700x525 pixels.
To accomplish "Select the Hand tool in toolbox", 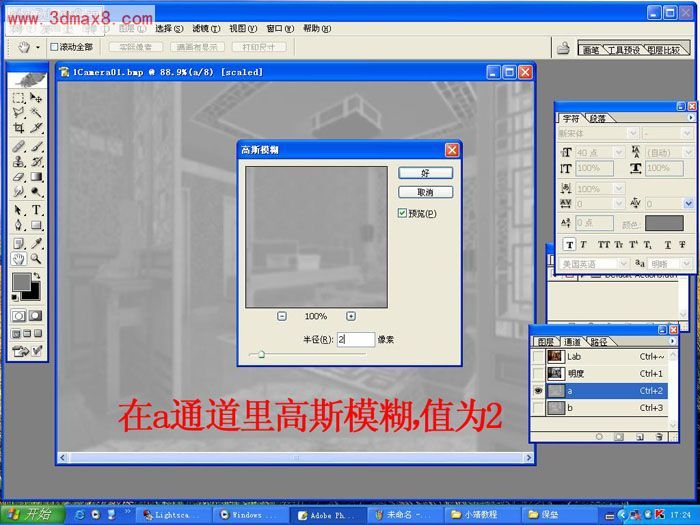I will [x=18, y=258].
